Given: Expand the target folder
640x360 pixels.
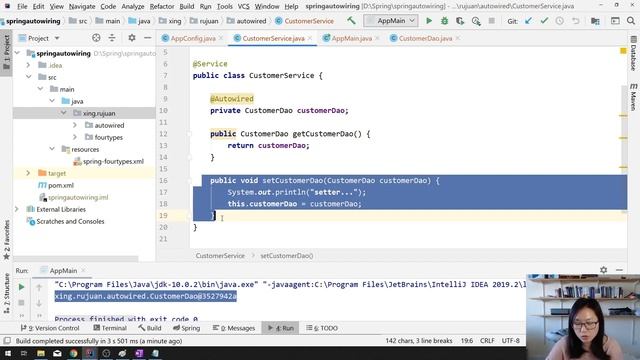Looking at the screenshot, I should tap(29, 173).
